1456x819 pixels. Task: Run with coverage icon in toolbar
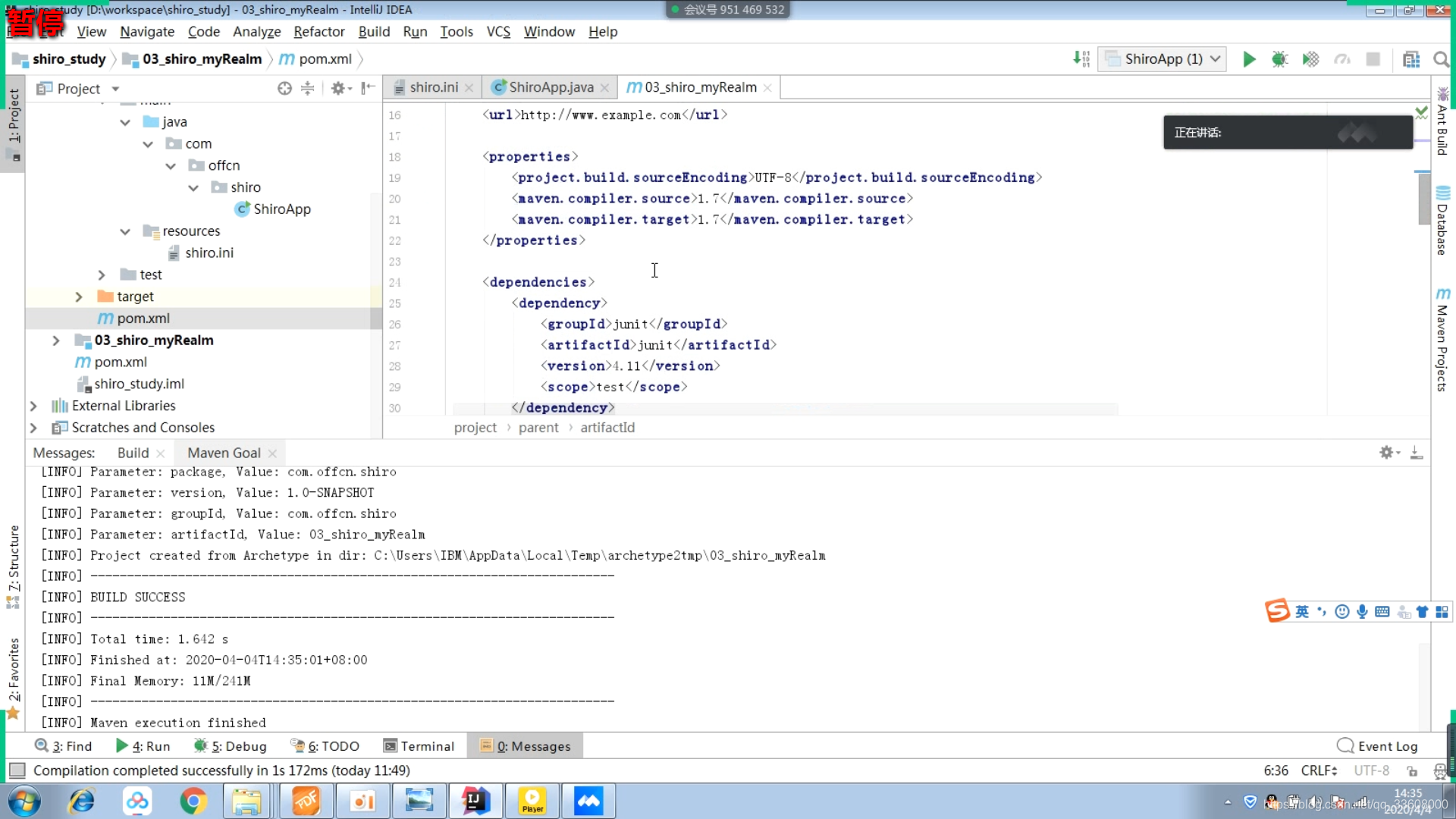point(1310,59)
